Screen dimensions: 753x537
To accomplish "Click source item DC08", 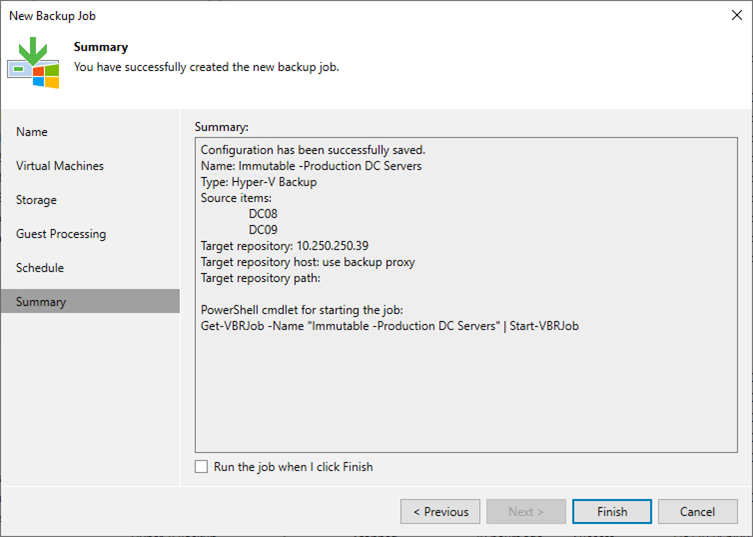I will (x=263, y=214).
